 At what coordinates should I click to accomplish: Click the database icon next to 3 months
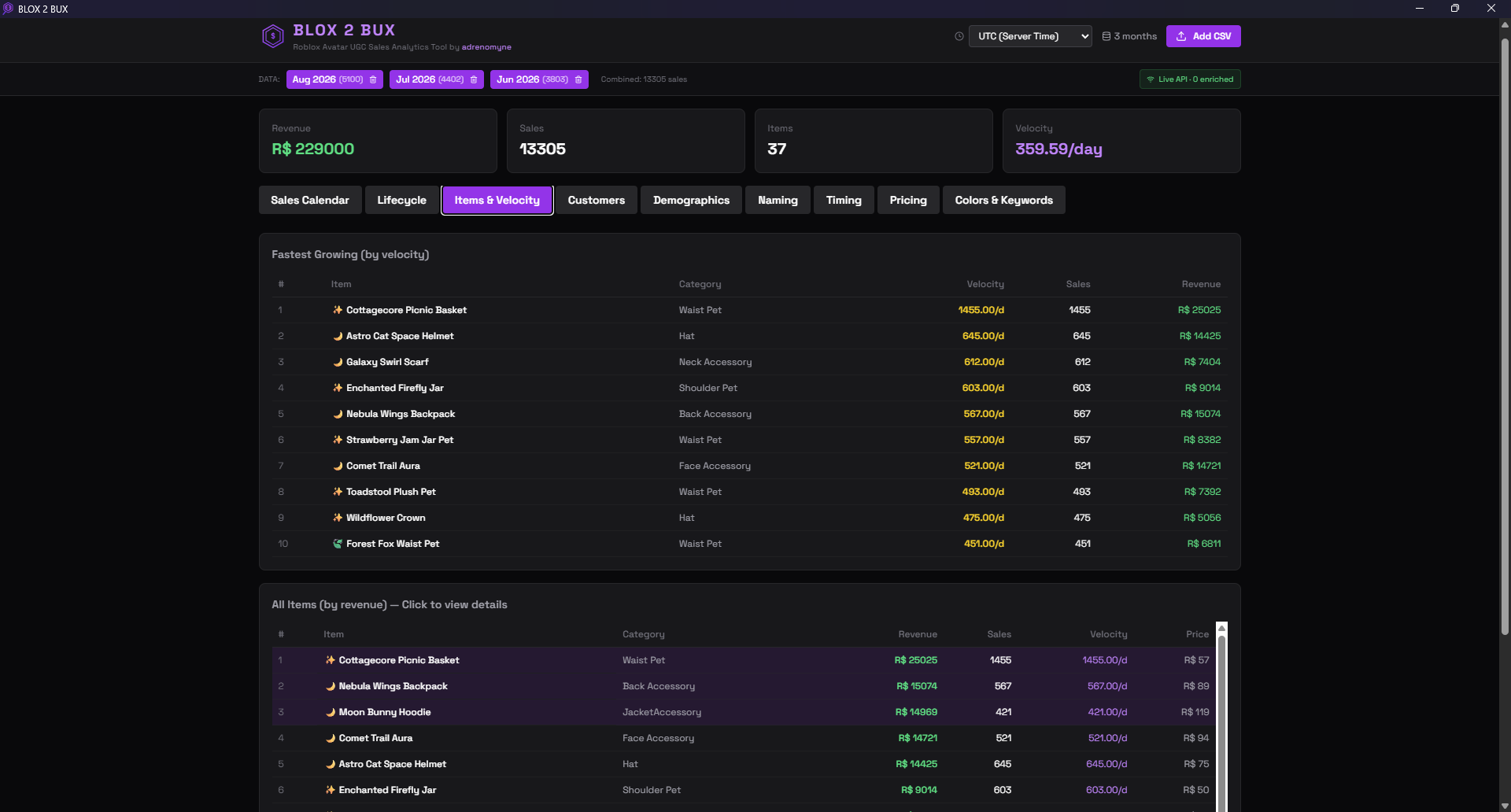(1106, 36)
